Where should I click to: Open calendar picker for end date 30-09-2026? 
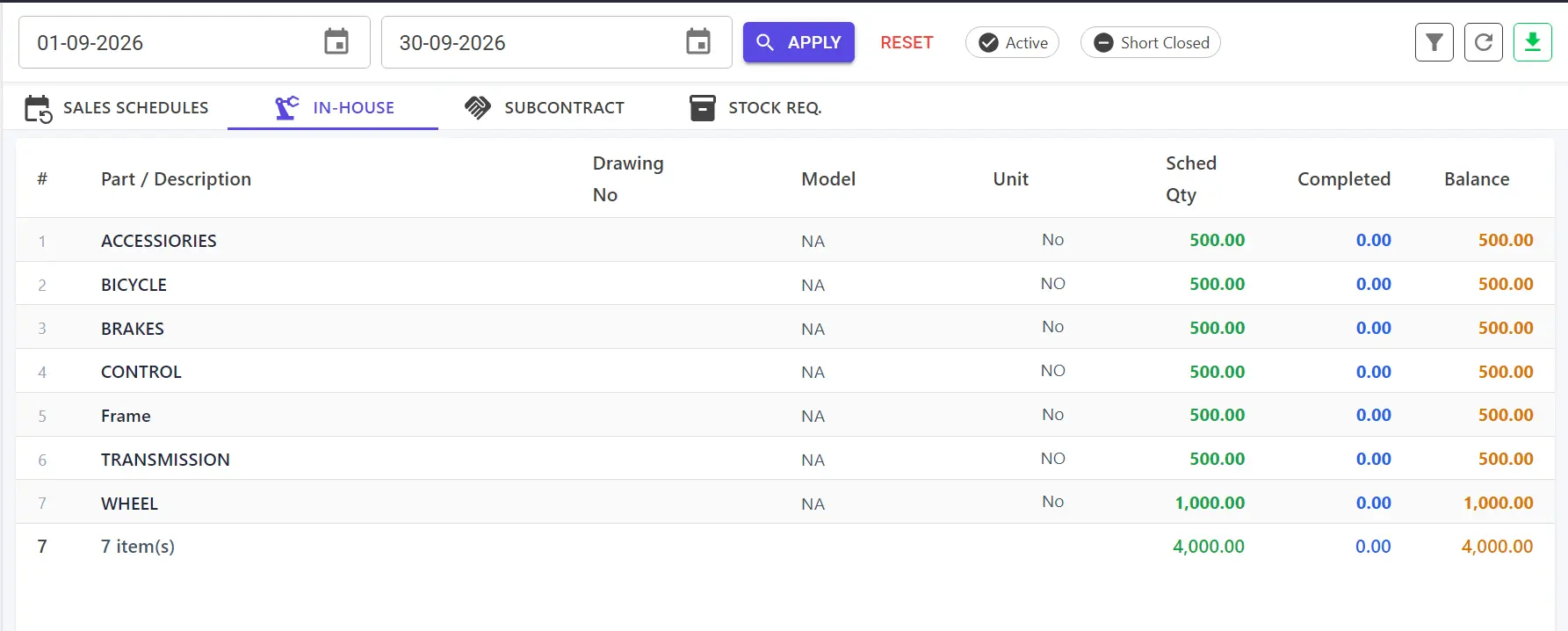coord(698,42)
